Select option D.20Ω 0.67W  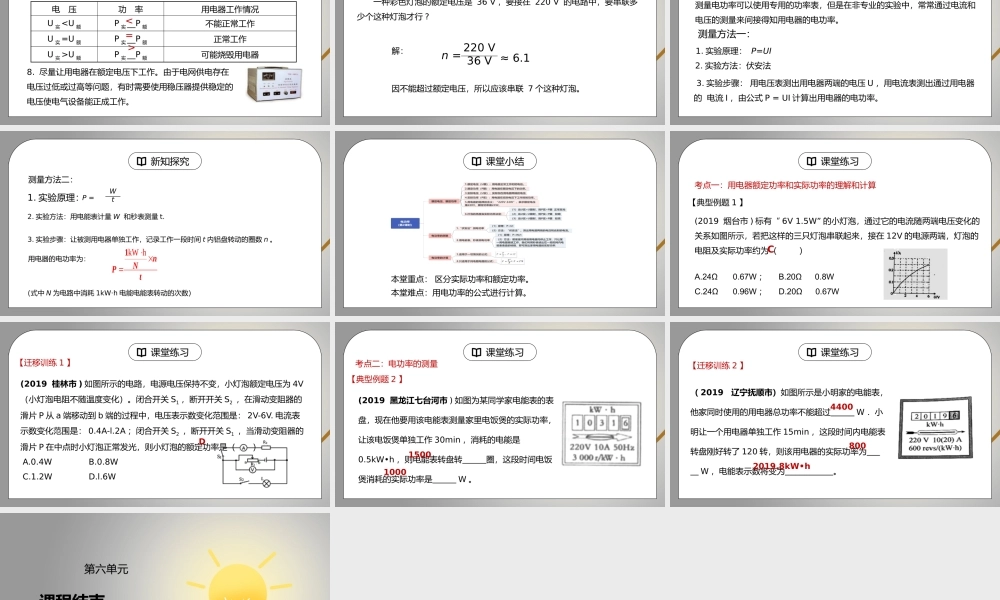(x=809, y=291)
